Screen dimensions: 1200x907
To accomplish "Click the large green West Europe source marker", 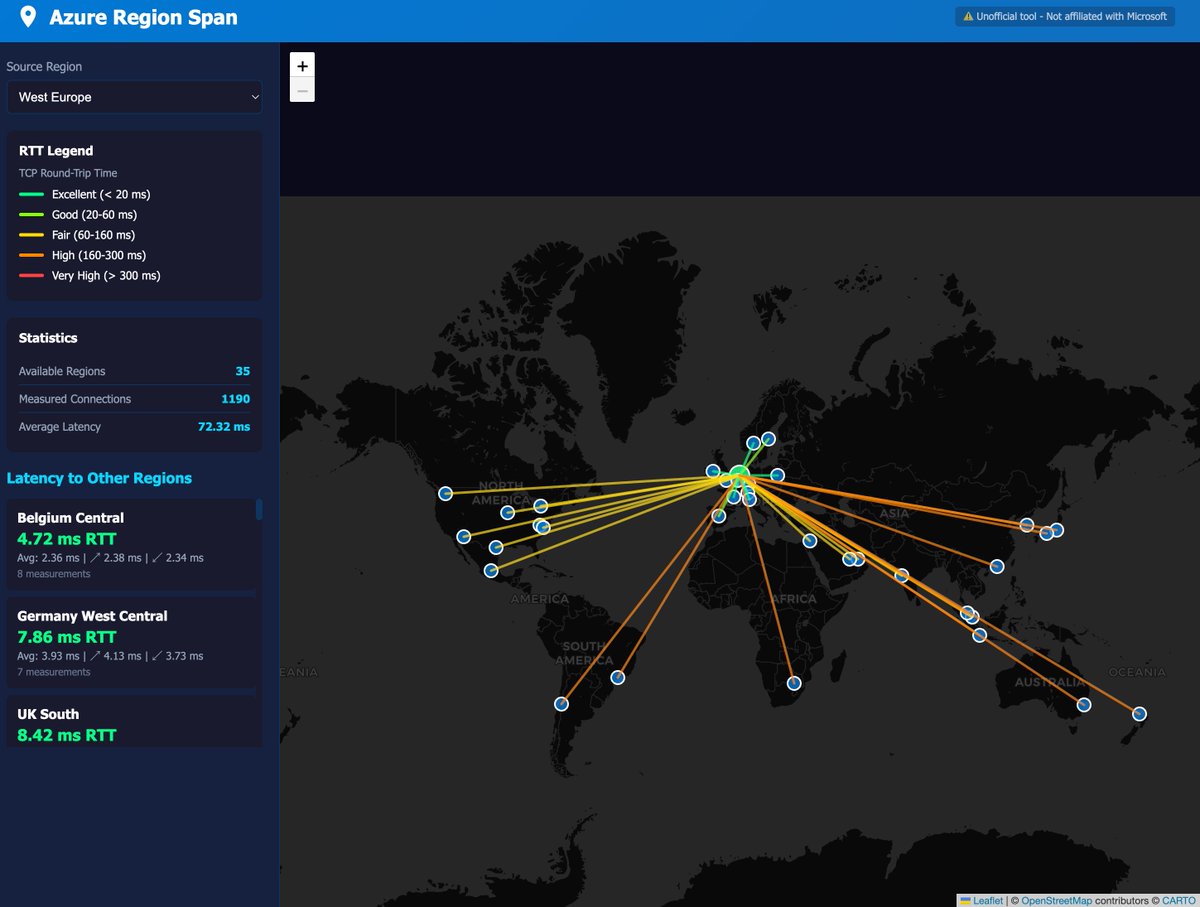I will 739,474.
